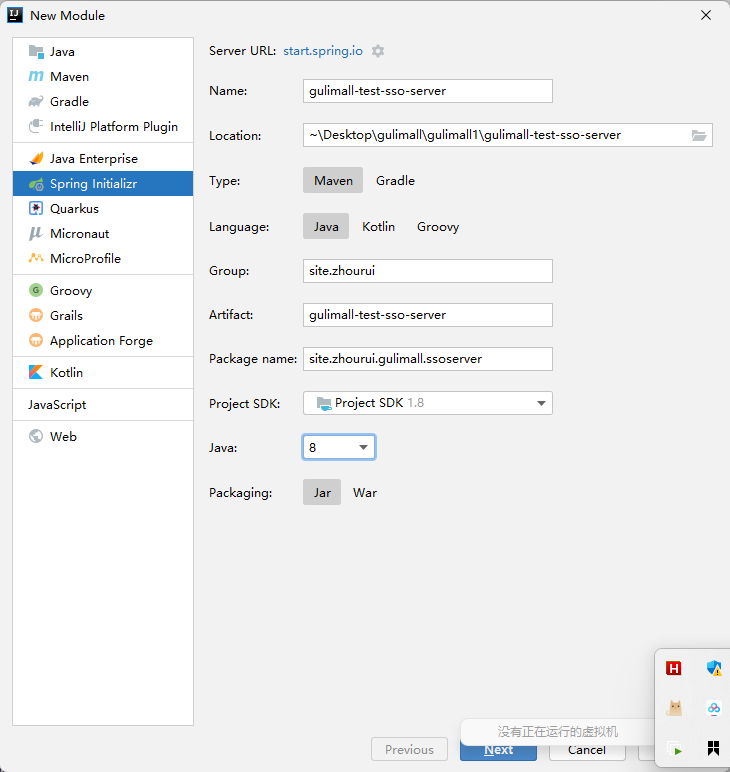Viewport: 730px width, 772px height.
Task: Click the Application Forge icon
Action: (36, 340)
